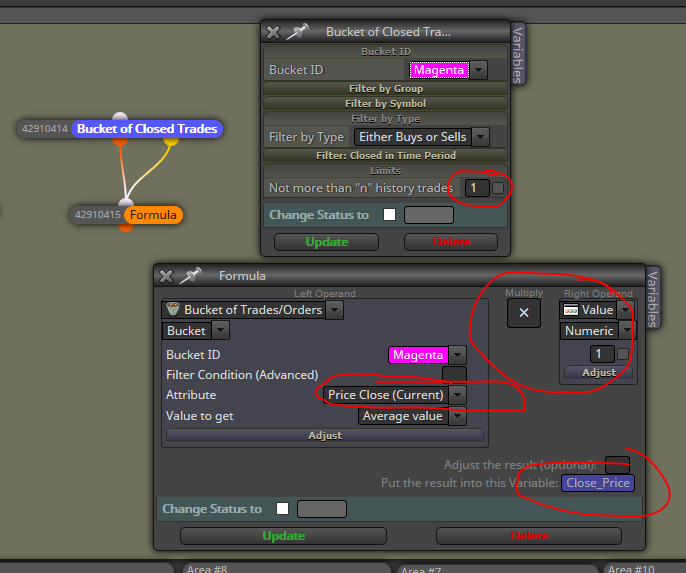Click Magenta swatch in Formula panel
Screen dimensions: 686x573
click(x=418, y=355)
